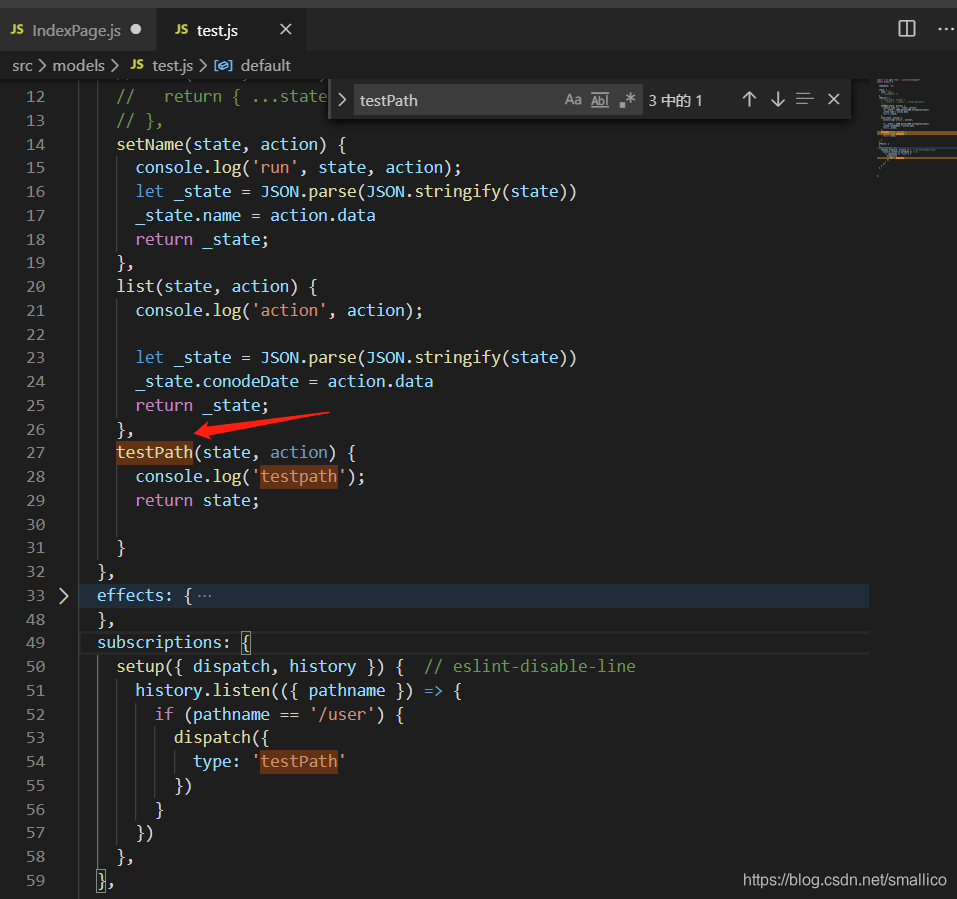Click the minimap code overview
Viewport: 957px width, 899px height.
(x=914, y=128)
